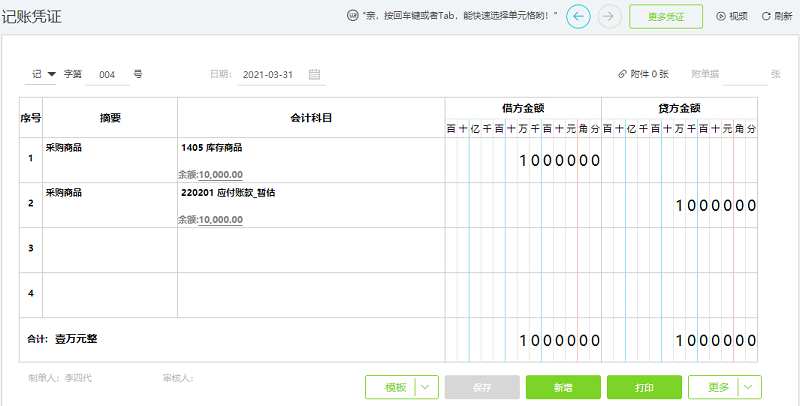Expand the 模板 dropdown arrow
800x406 pixels.
coord(427,388)
